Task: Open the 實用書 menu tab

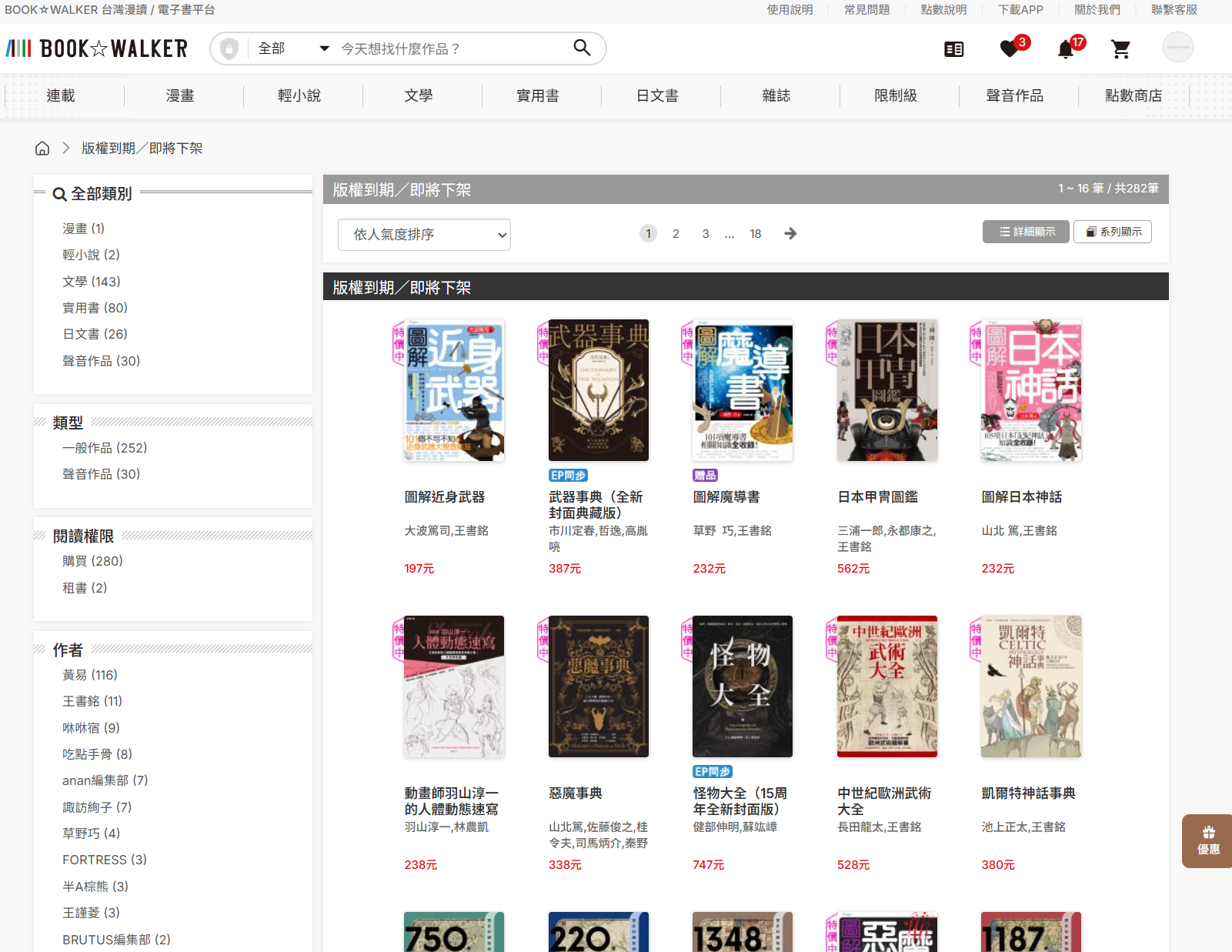Action: click(538, 95)
